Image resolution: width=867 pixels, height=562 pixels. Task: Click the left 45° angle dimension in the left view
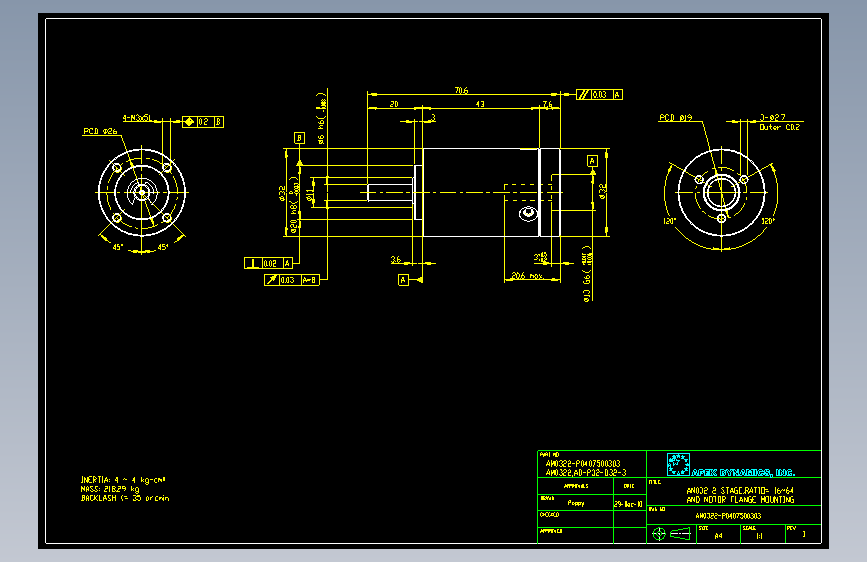117,247
